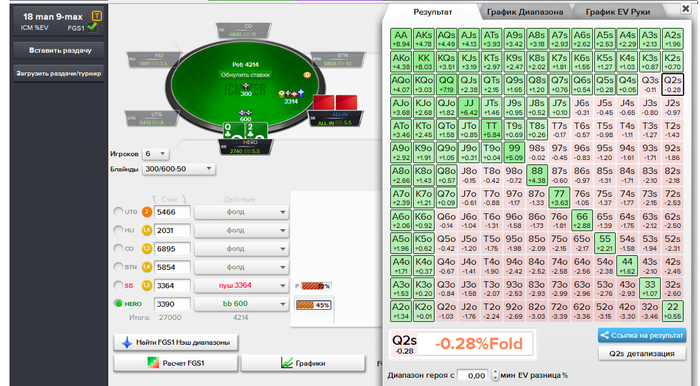
Task: Select the CO radio button
Action: (118, 249)
